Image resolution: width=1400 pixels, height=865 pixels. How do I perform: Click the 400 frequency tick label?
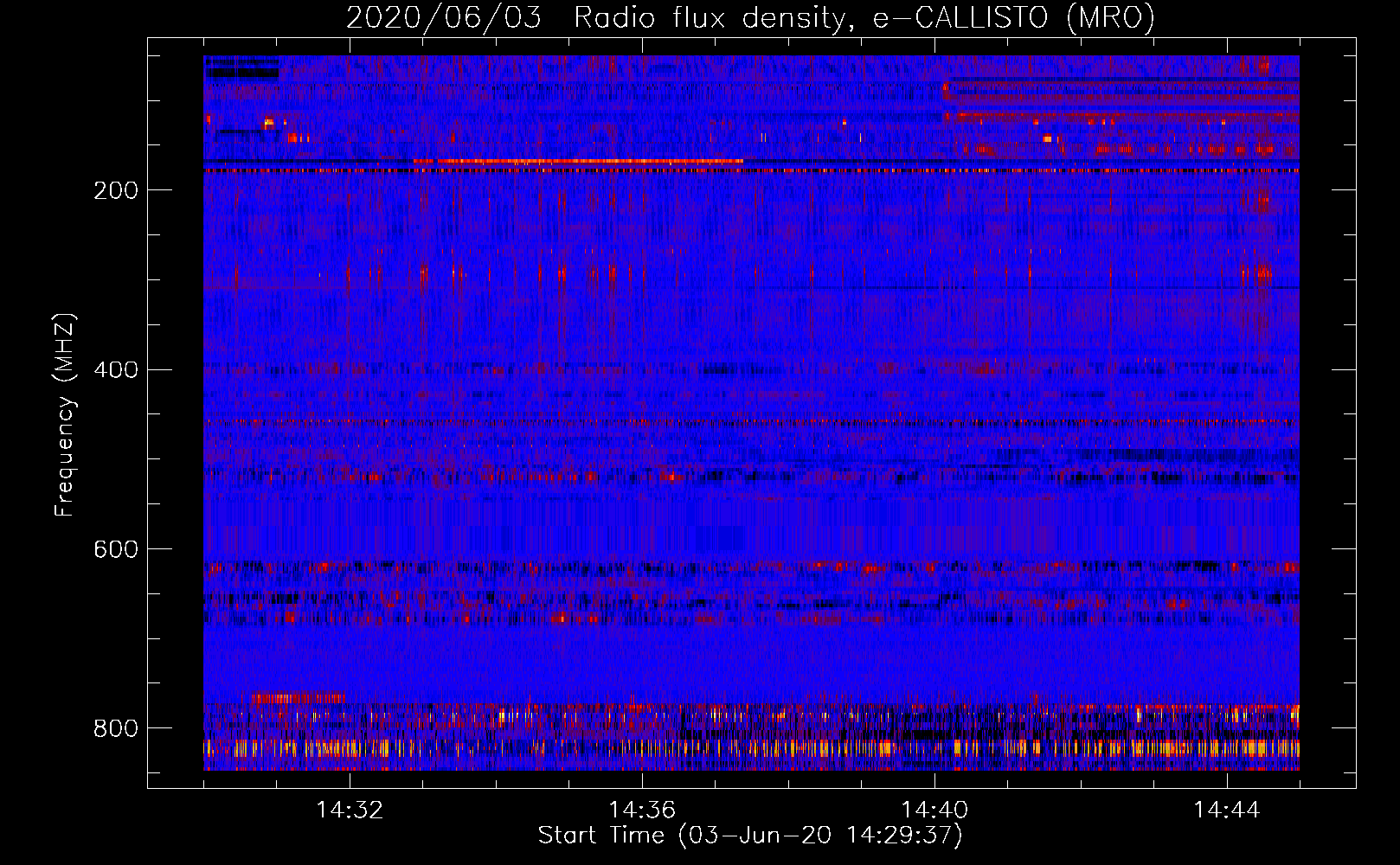[116, 370]
